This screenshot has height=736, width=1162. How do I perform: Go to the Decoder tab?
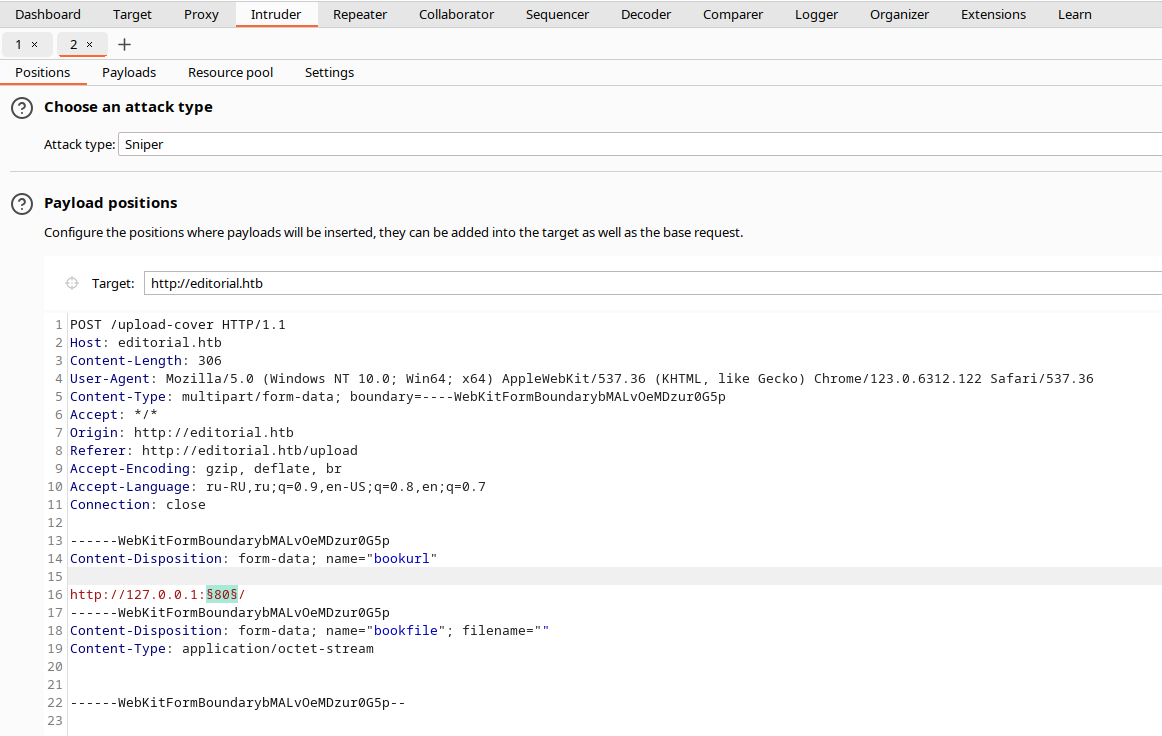(x=646, y=14)
